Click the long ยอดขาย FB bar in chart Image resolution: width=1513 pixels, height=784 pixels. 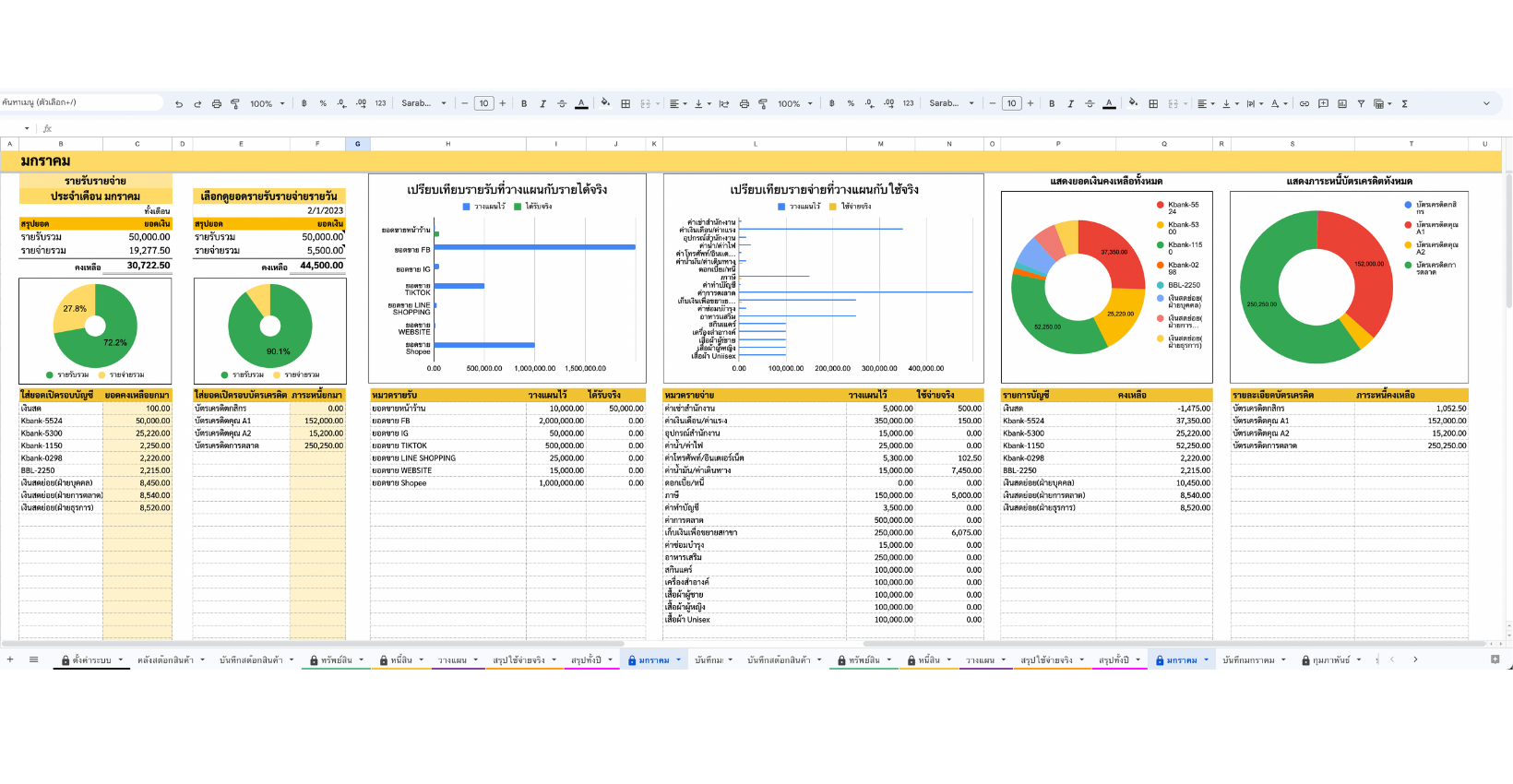click(535, 247)
